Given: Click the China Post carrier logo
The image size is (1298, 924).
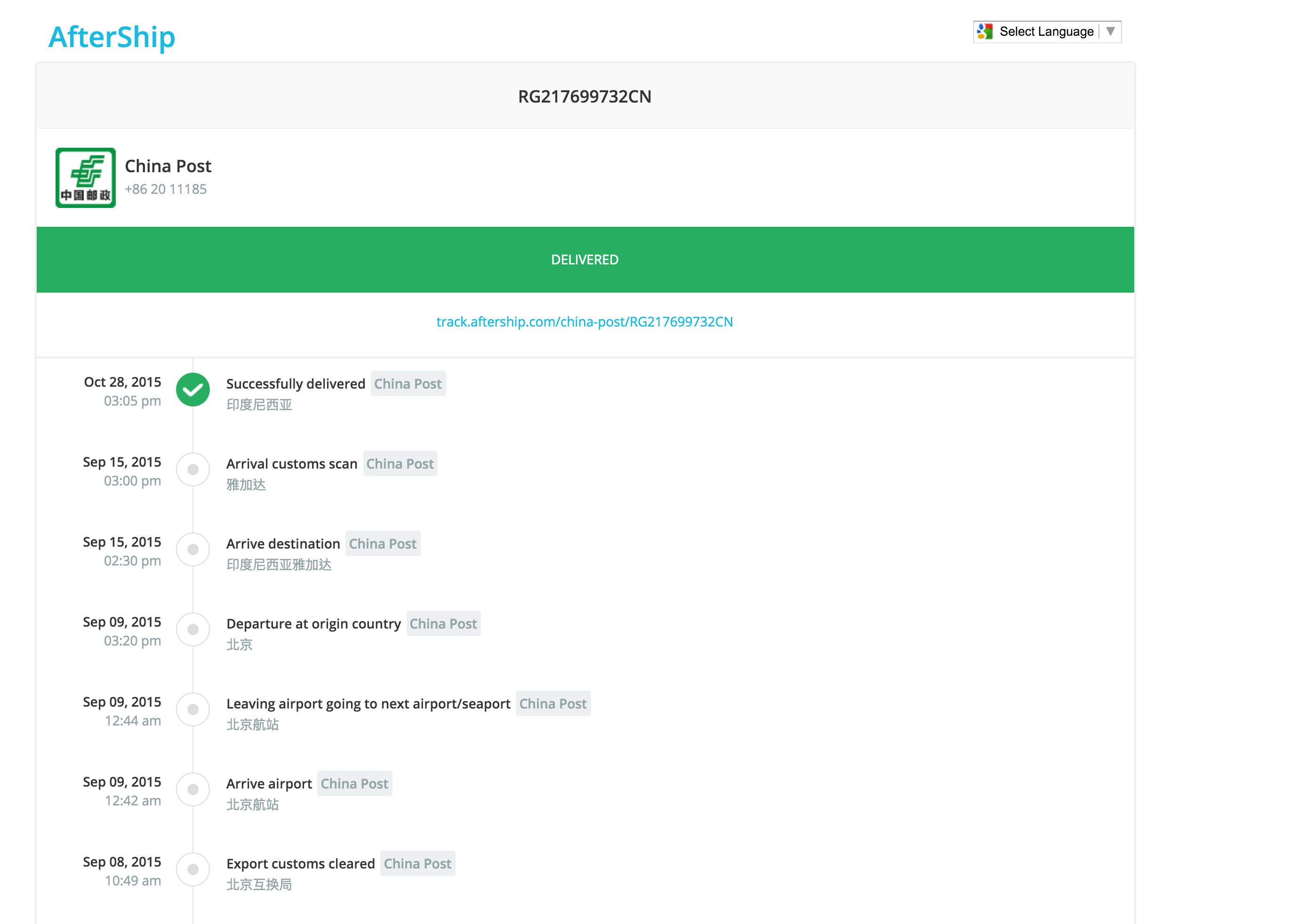Looking at the screenshot, I should [85, 177].
